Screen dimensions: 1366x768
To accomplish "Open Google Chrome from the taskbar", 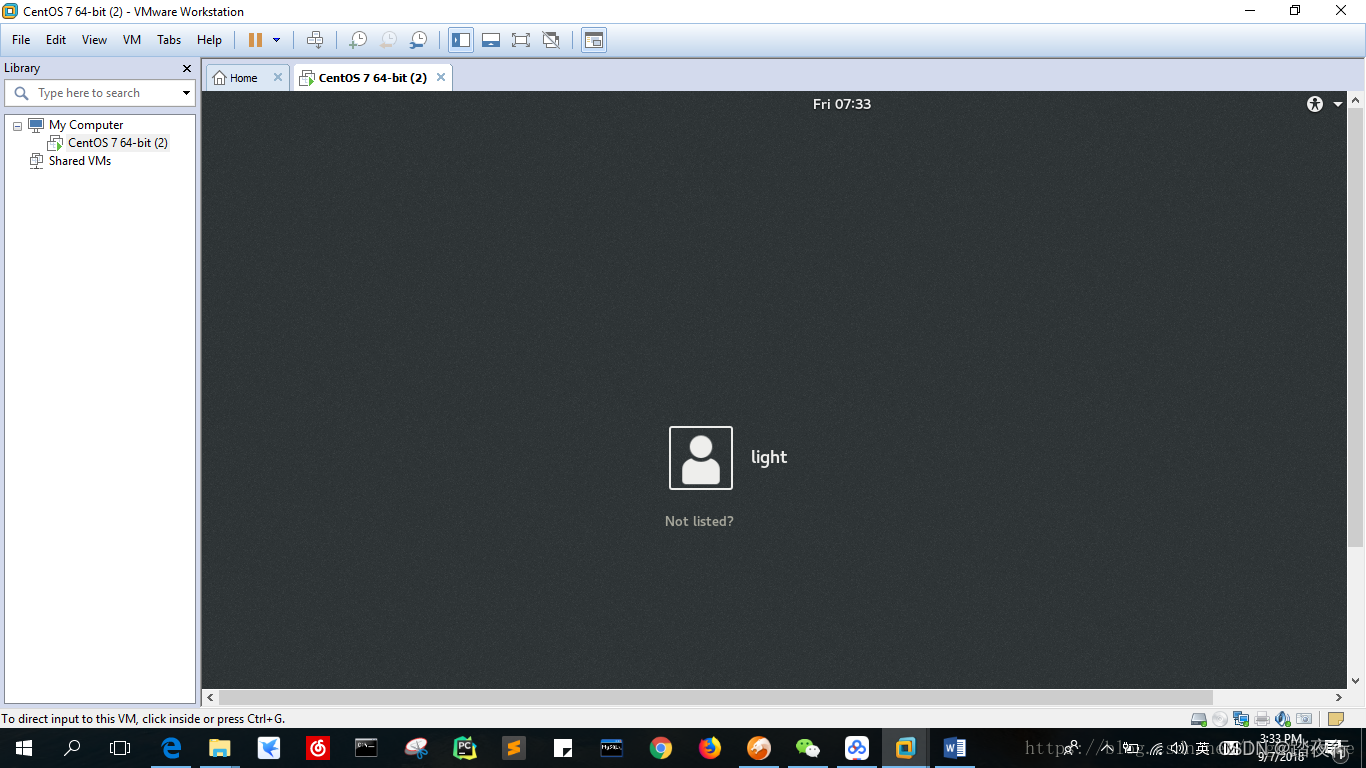I will [x=661, y=748].
